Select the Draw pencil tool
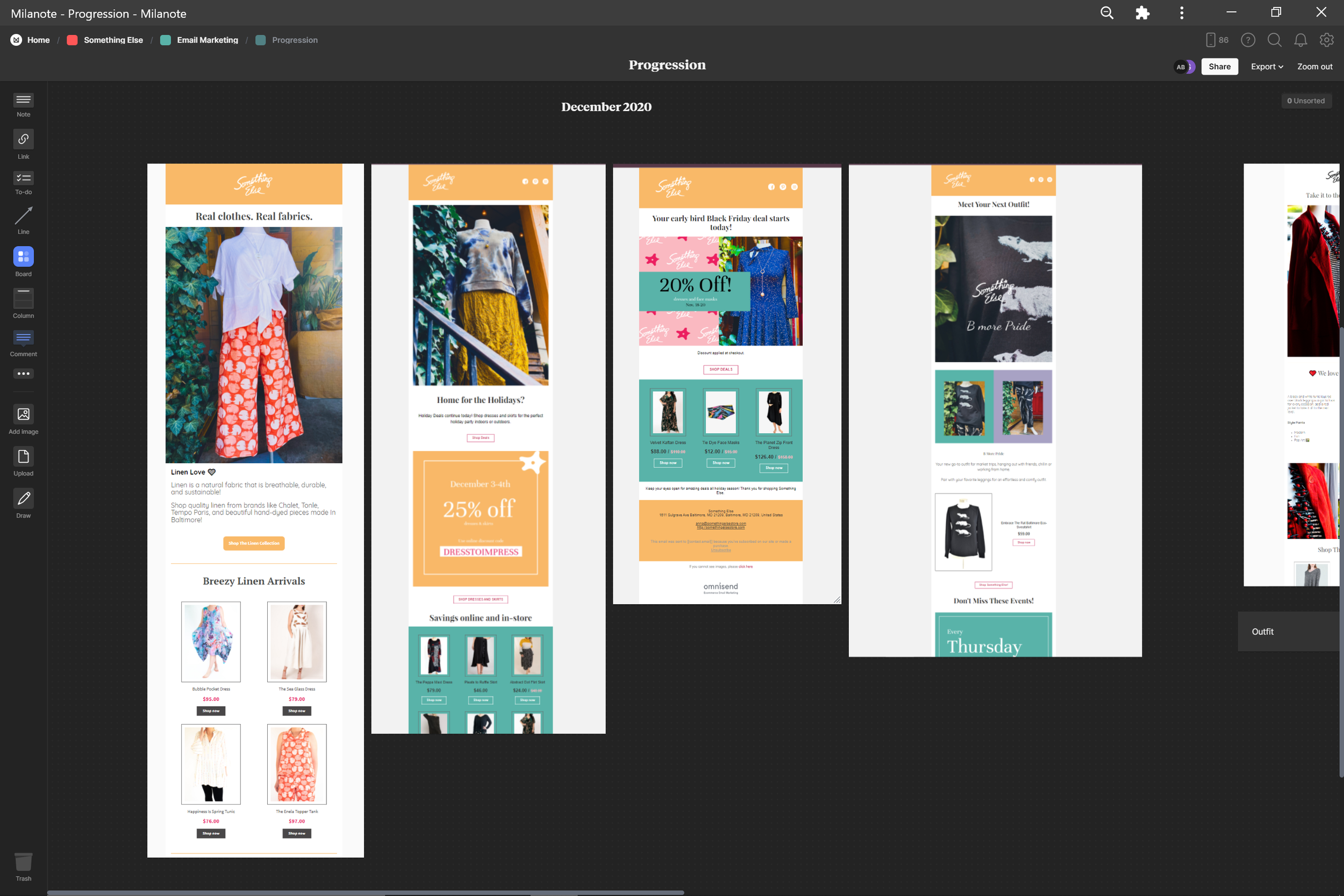 (24, 504)
